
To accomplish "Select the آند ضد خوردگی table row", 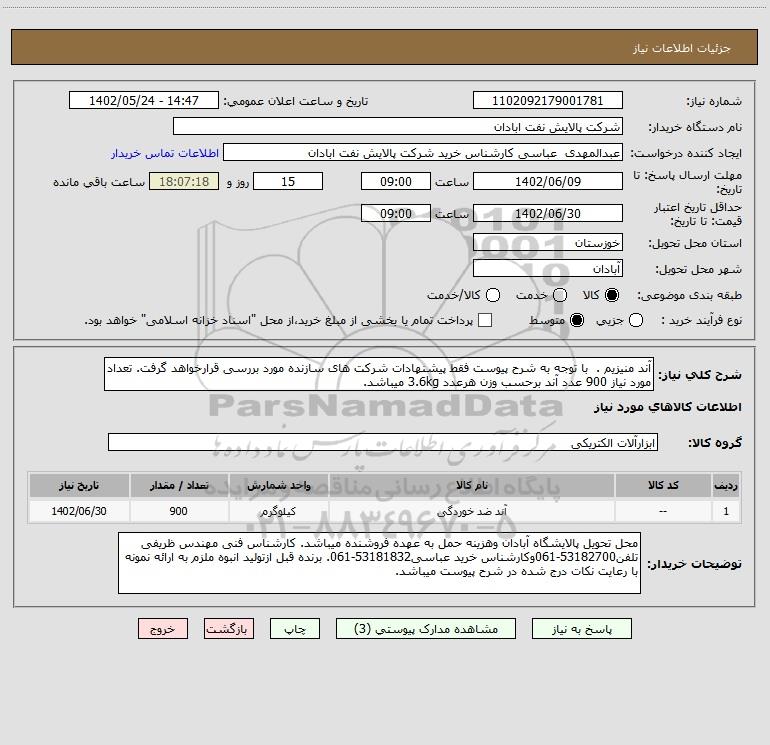I will (385, 511).
